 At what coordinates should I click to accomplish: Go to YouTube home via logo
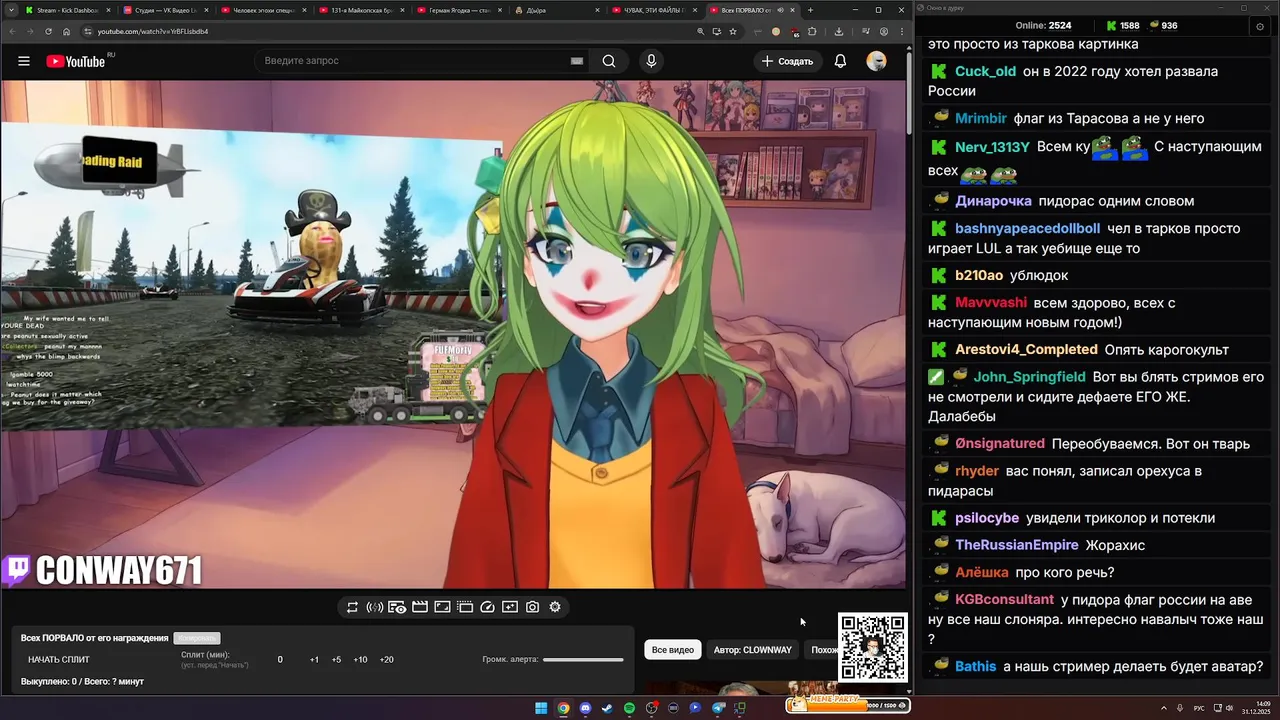tap(75, 61)
